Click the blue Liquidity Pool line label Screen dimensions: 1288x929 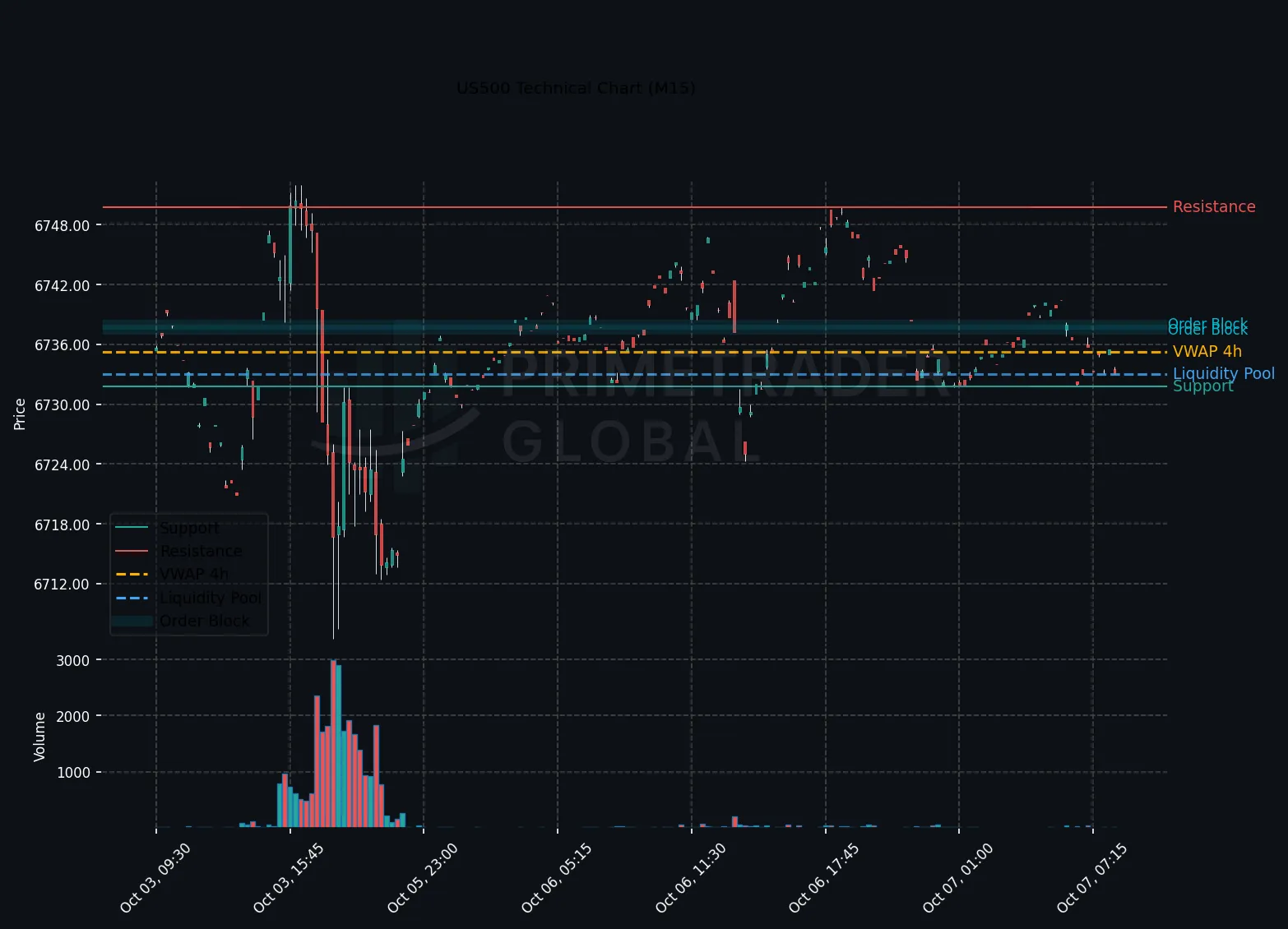pyautogui.click(x=1224, y=374)
